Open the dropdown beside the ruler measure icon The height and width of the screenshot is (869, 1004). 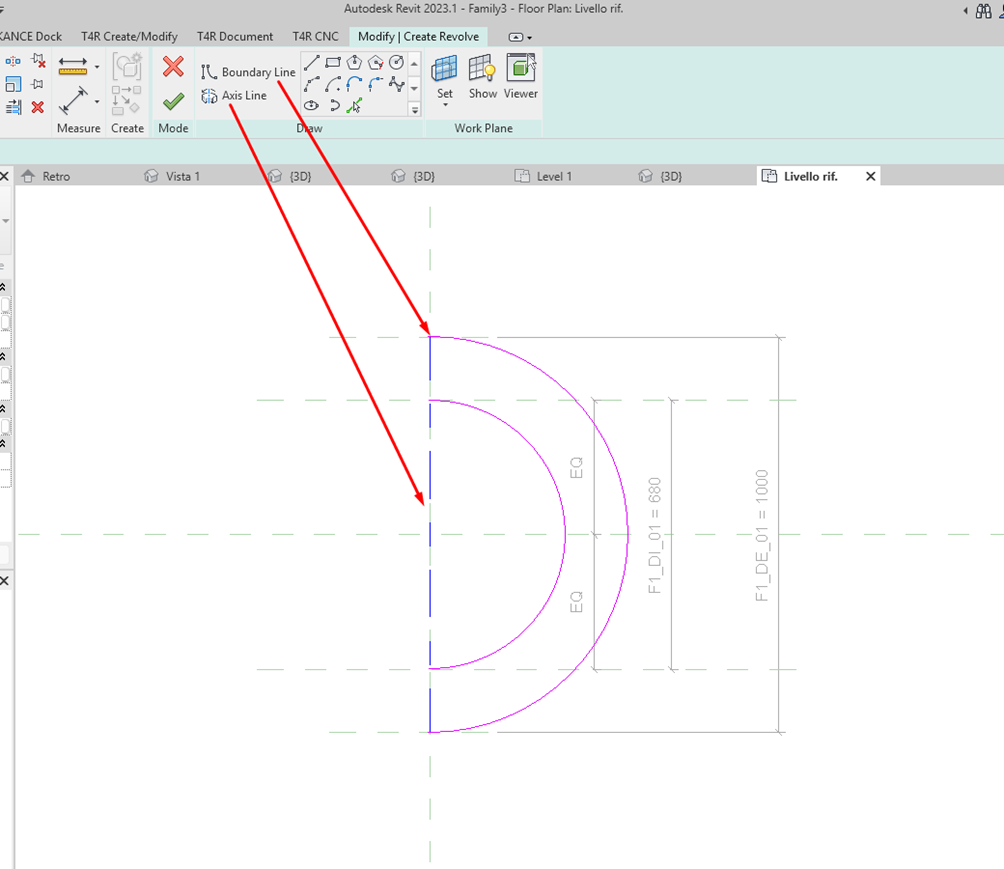(x=97, y=67)
